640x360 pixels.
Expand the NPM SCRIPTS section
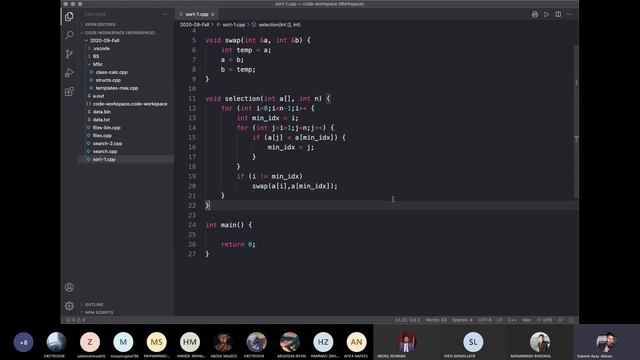click(126, 312)
